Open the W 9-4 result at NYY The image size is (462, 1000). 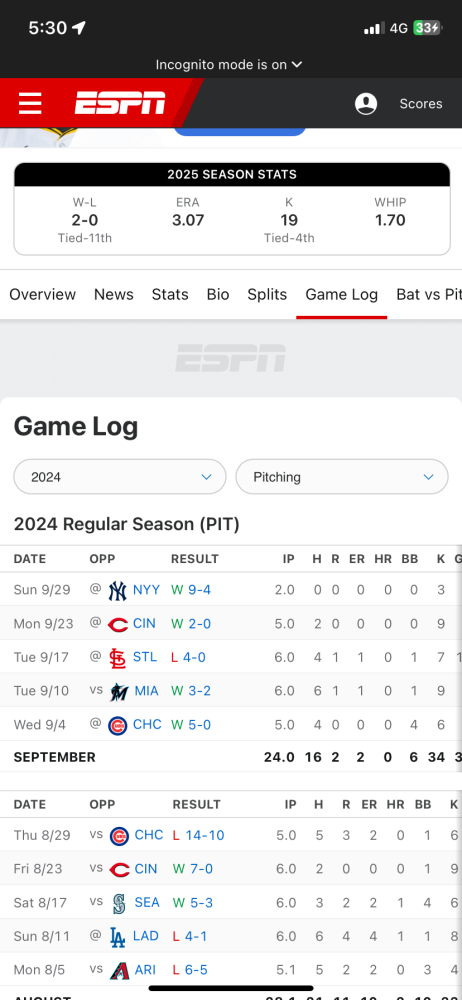point(191,590)
